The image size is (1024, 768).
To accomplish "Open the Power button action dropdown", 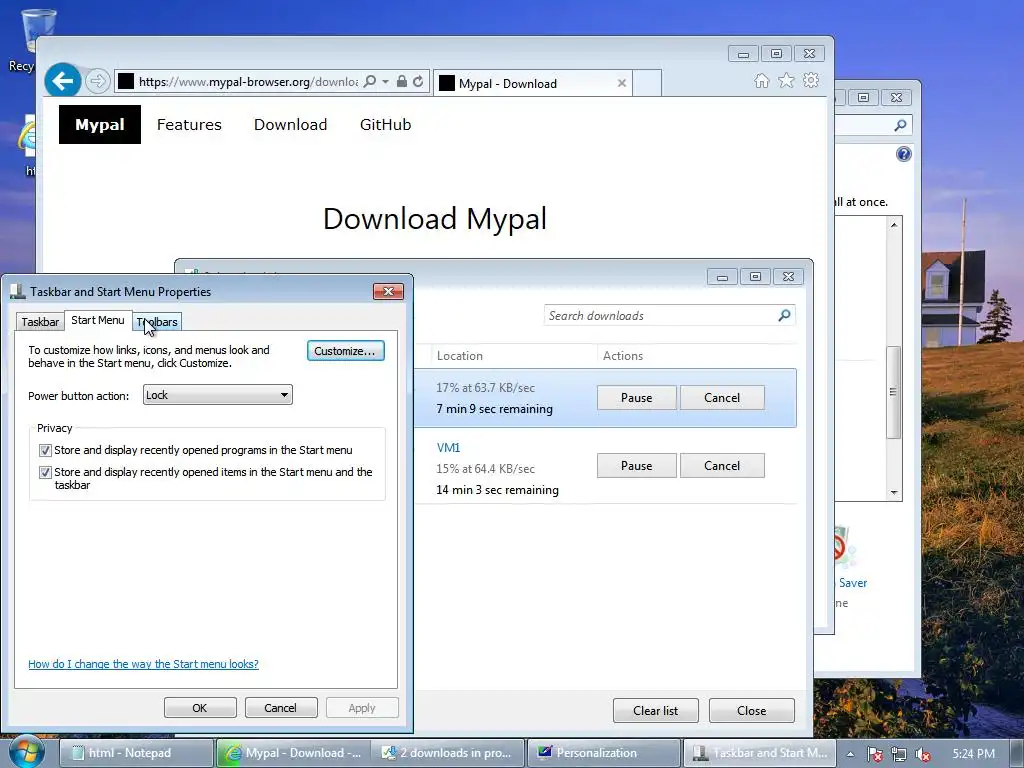I will pos(217,395).
